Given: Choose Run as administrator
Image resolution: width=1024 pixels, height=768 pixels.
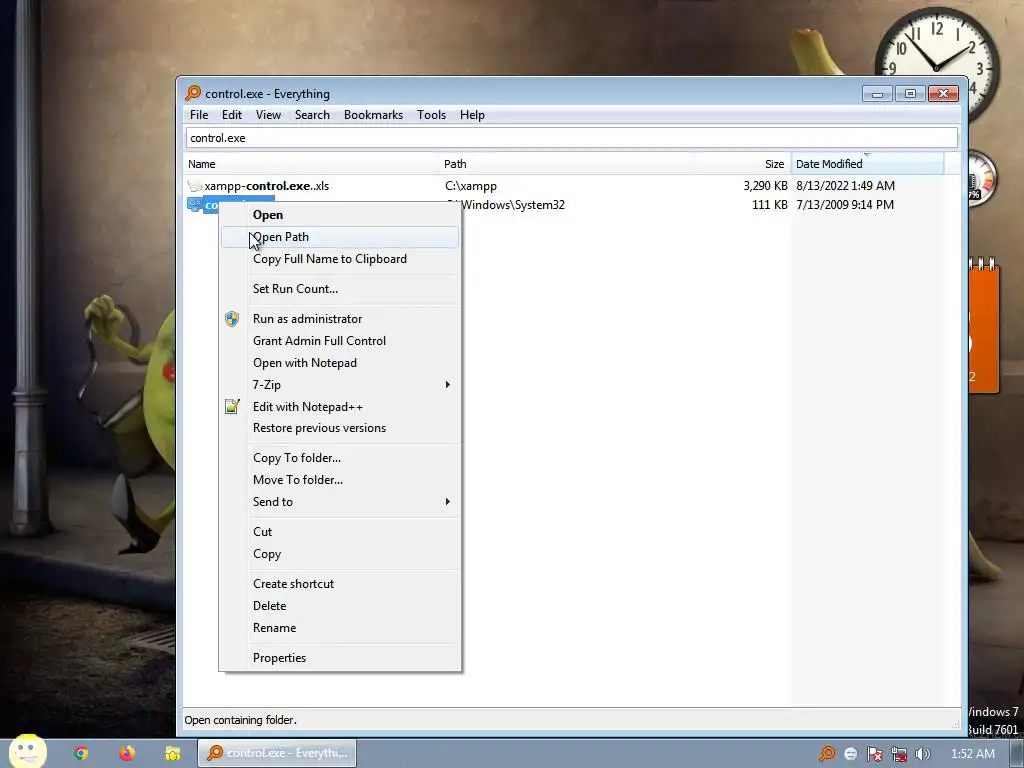Looking at the screenshot, I should point(340,319).
